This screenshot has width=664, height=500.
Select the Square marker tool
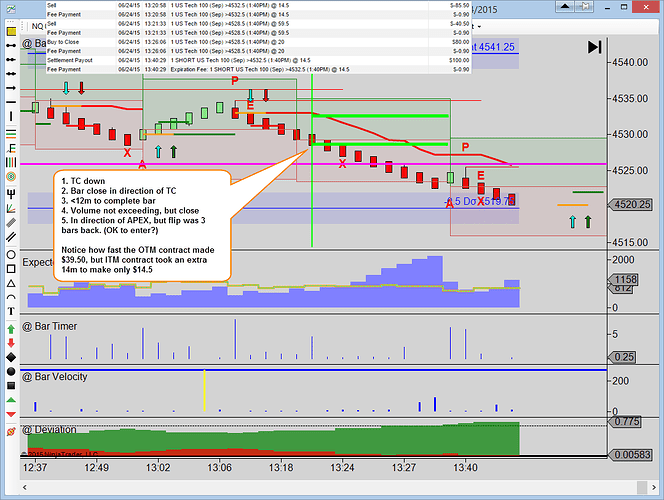(11, 386)
